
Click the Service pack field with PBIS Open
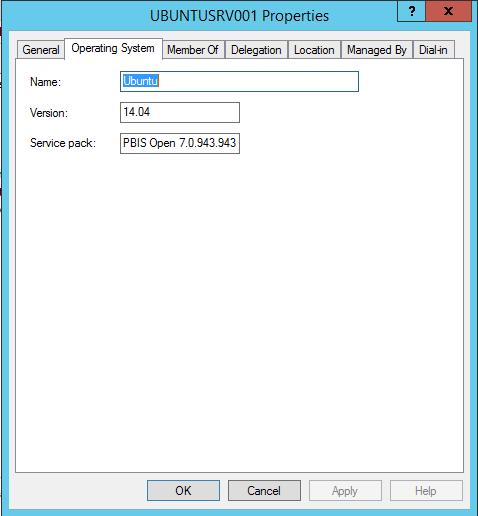[x=180, y=143]
